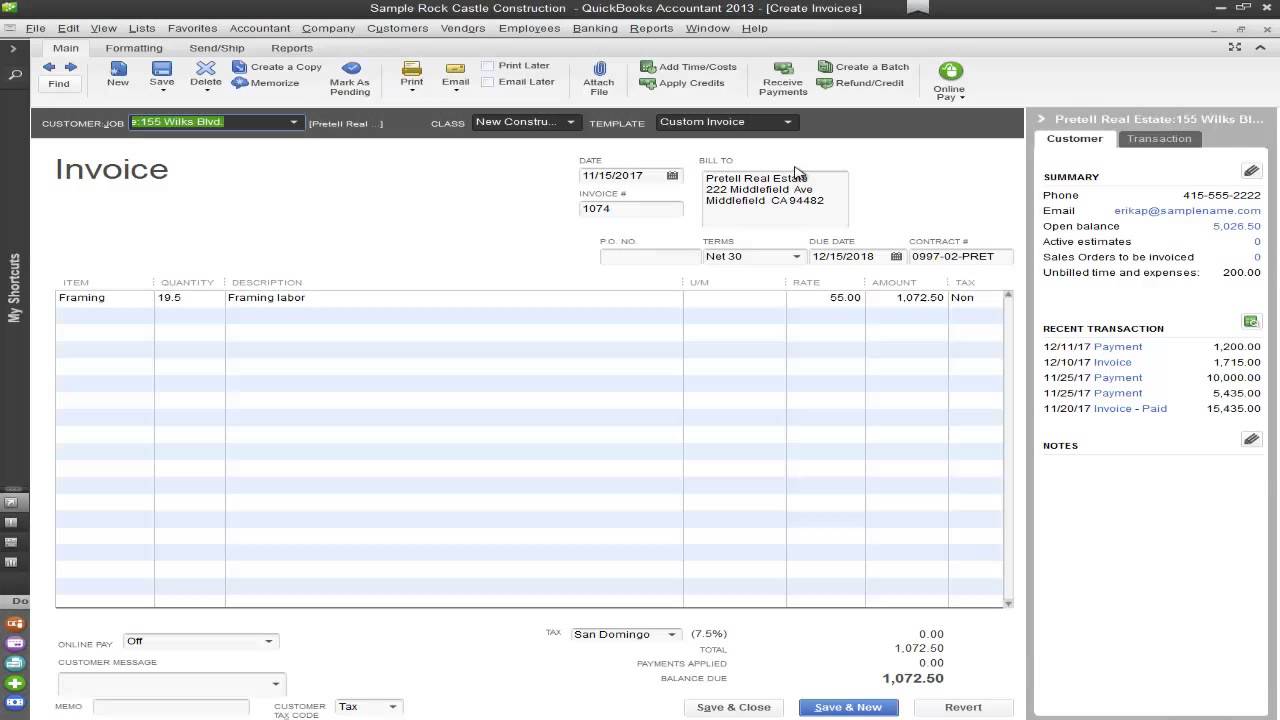Click the 55.00 rate cell
Screen dimensions: 1280x720
(826, 298)
